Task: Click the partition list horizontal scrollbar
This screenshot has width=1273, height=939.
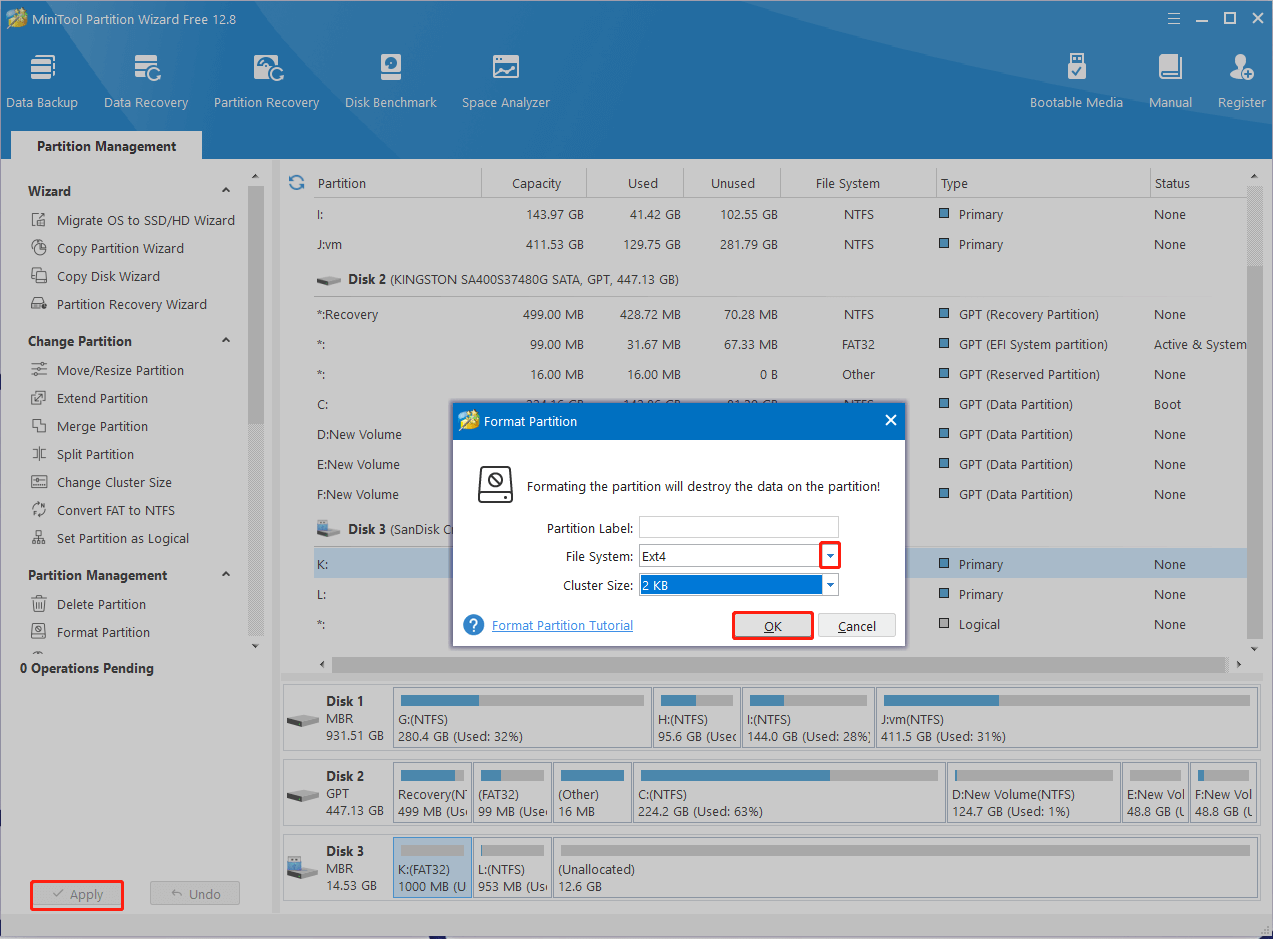Action: coord(778,664)
